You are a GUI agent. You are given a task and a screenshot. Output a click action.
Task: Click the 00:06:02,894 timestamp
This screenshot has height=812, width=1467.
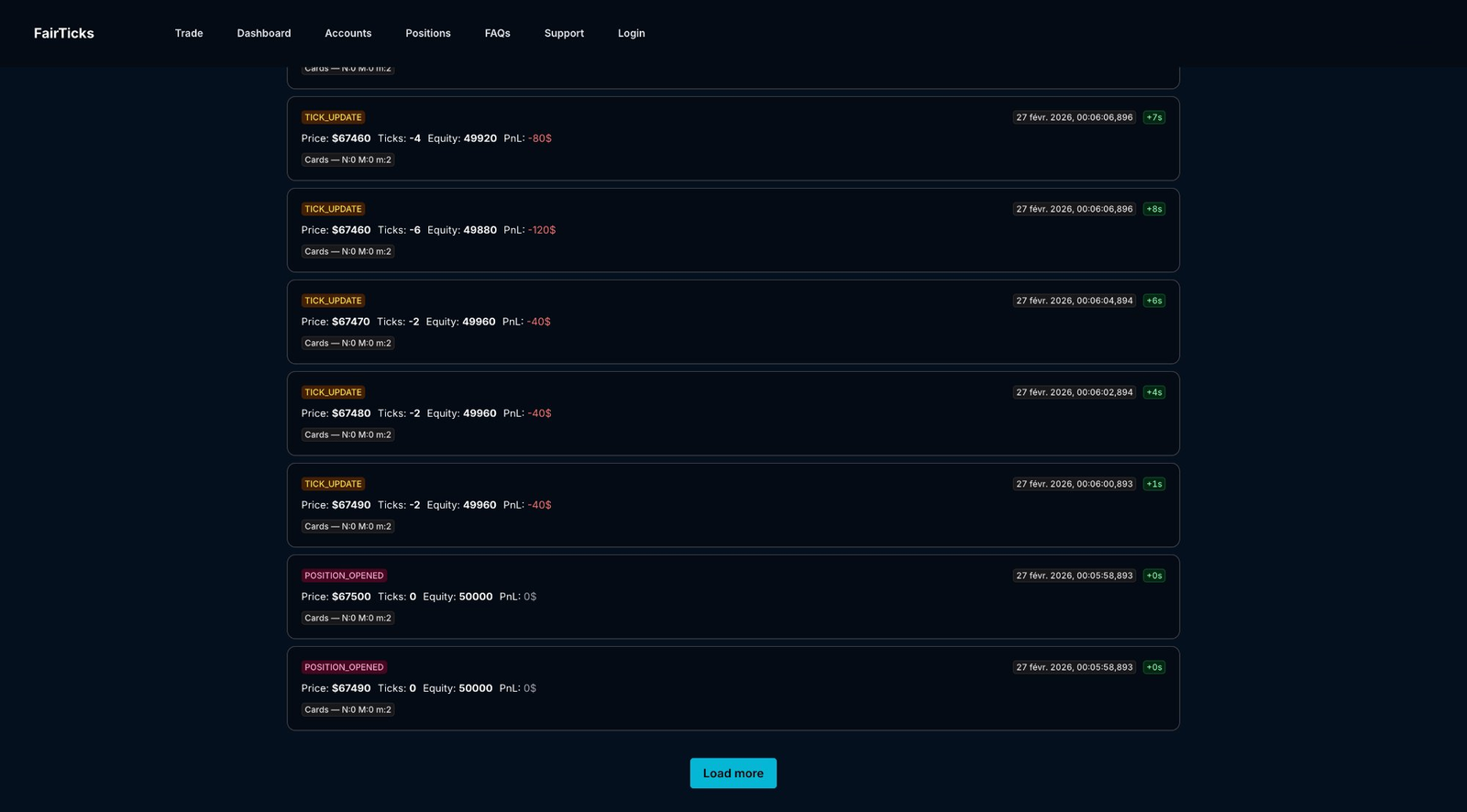point(1074,392)
